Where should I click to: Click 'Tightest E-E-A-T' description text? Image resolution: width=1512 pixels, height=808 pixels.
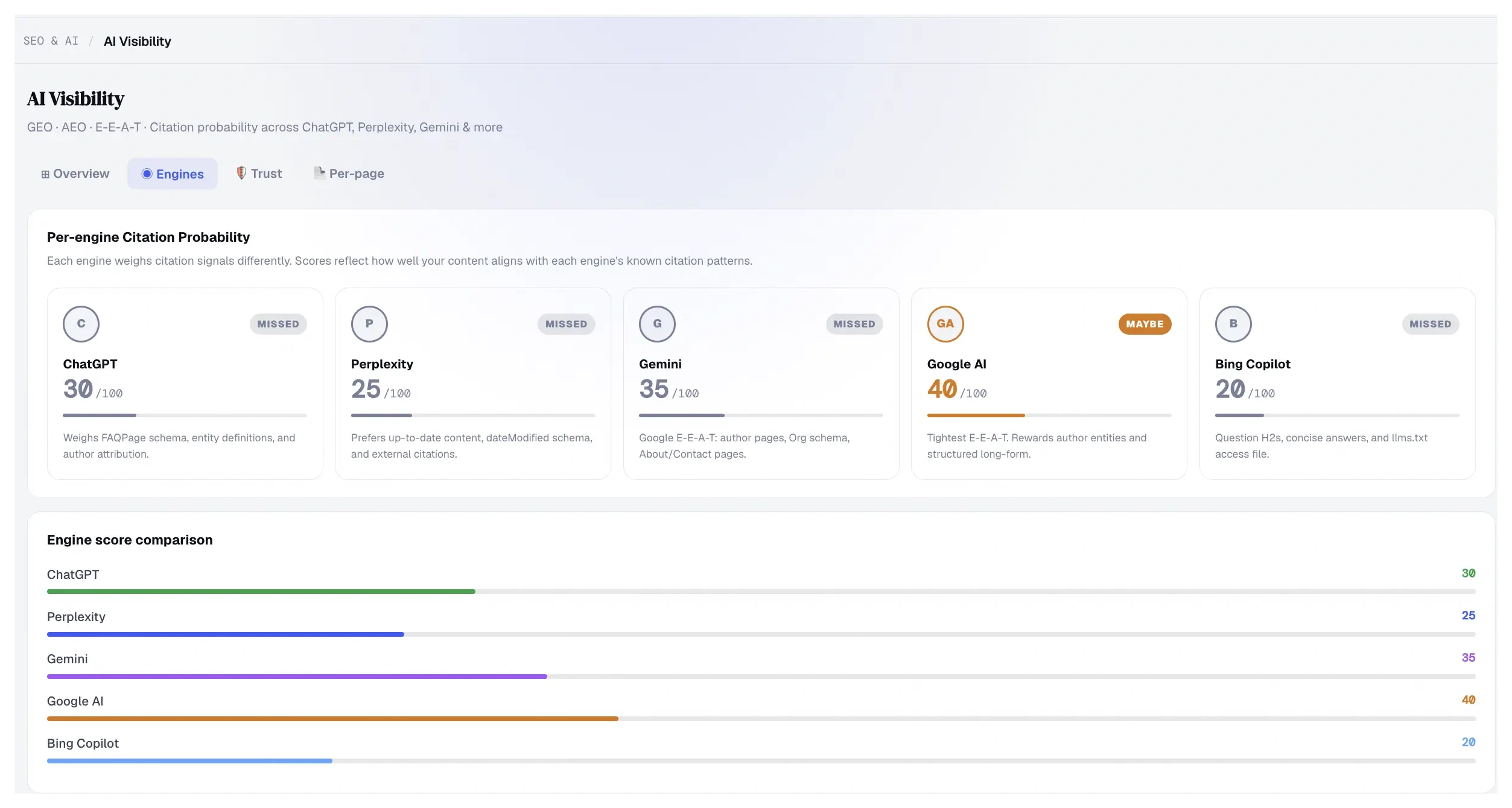(x=1037, y=446)
